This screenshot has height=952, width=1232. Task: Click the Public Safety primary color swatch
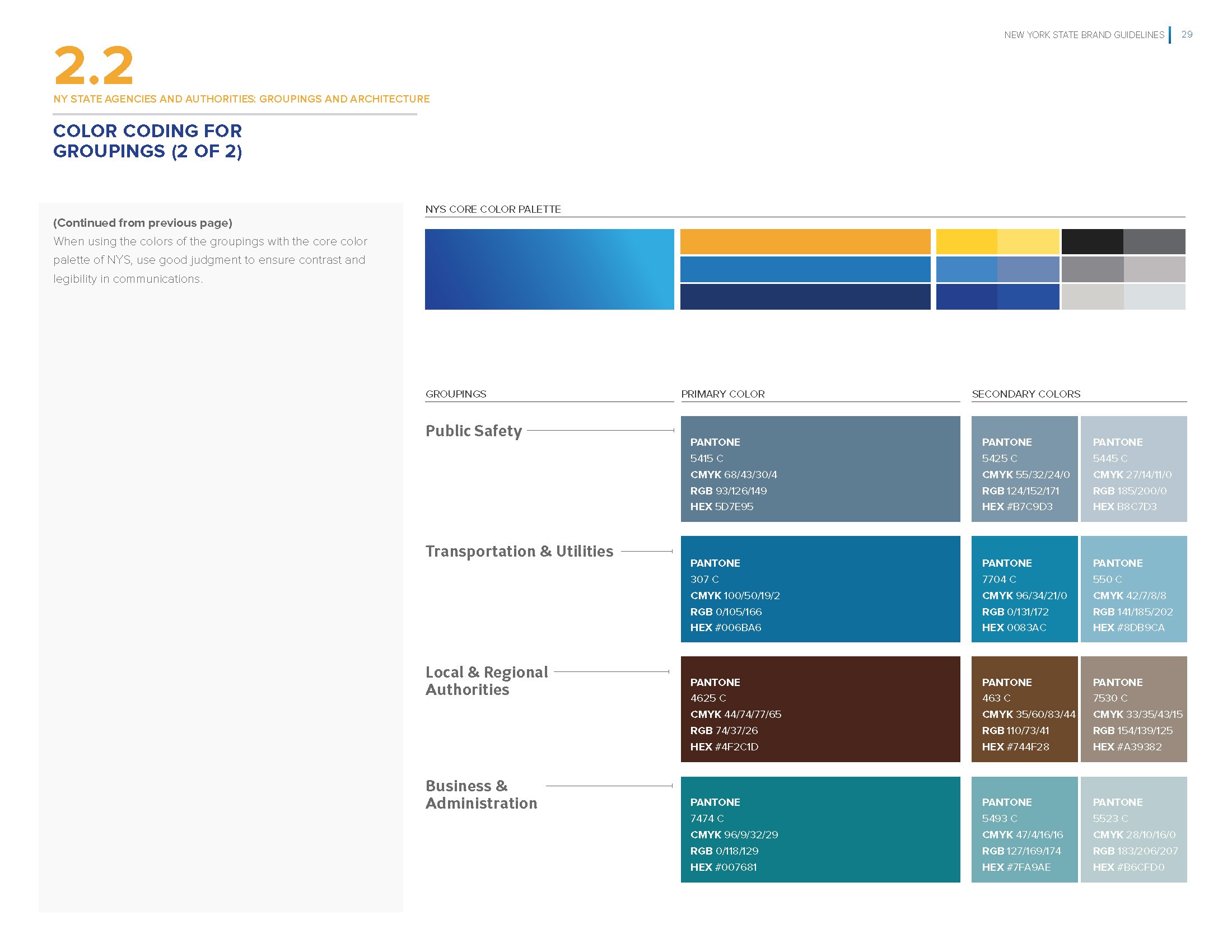[x=820, y=469]
